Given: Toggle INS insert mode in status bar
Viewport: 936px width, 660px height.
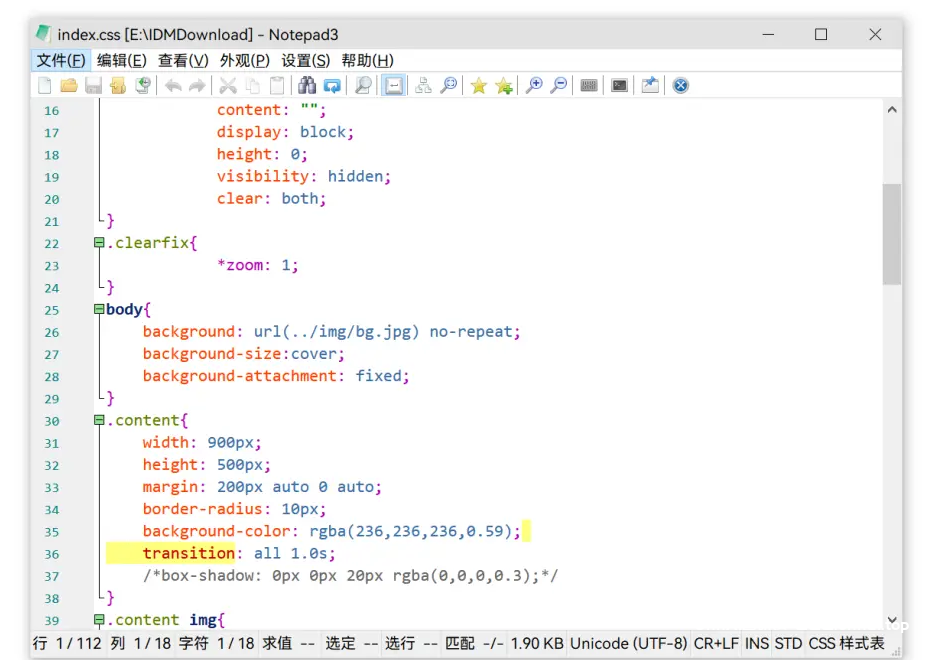Looking at the screenshot, I should [x=757, y=643].
